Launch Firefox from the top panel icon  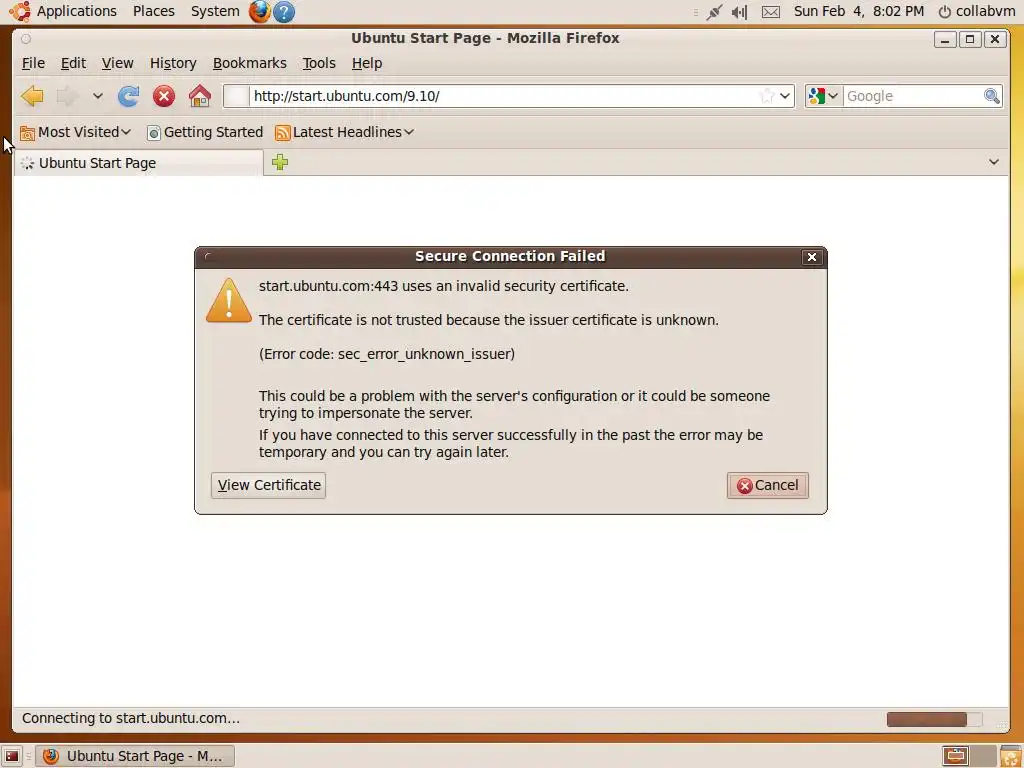[259, 11]
